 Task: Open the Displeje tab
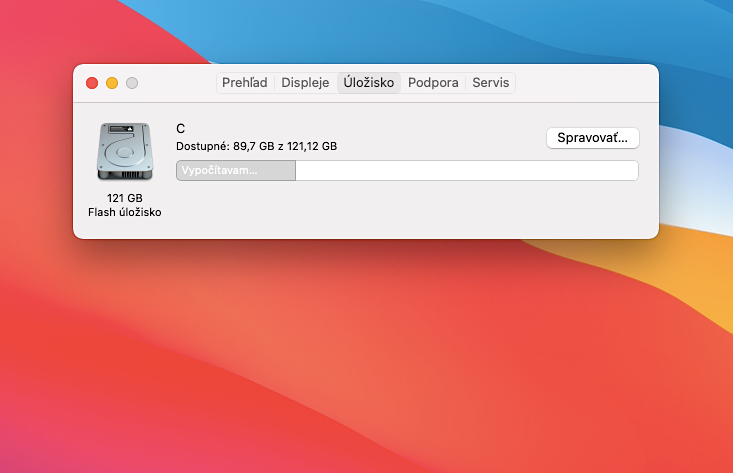point(305,83)
